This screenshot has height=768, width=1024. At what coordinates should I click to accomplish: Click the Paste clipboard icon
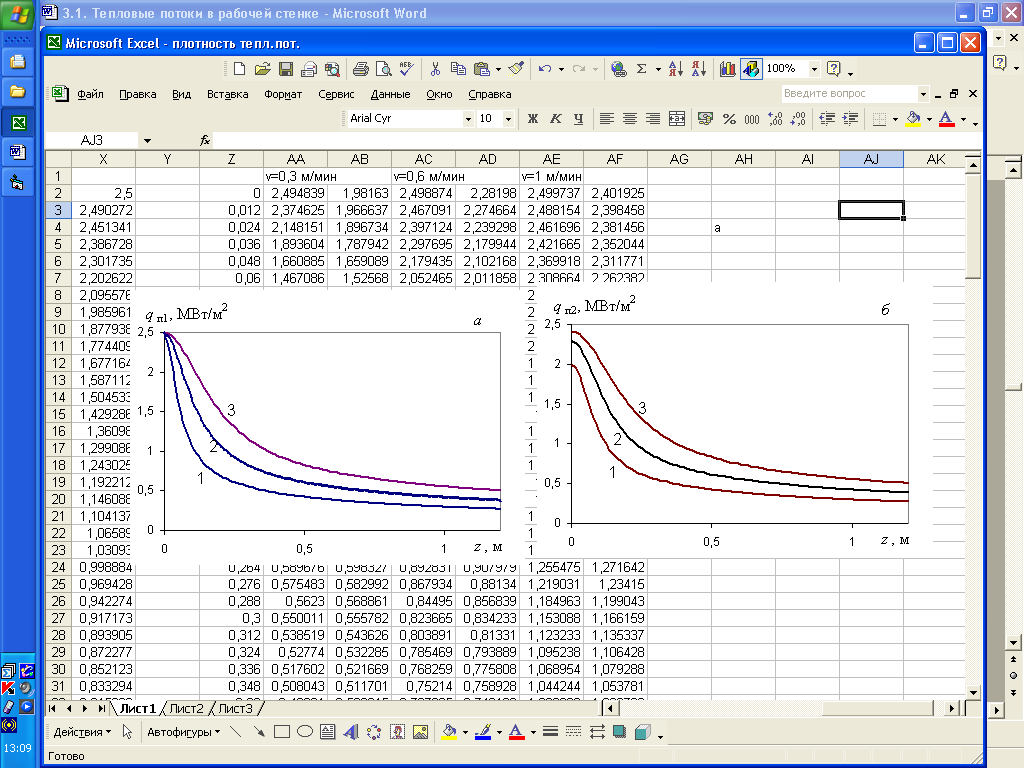pyautogui.click(x=482, y=69)
